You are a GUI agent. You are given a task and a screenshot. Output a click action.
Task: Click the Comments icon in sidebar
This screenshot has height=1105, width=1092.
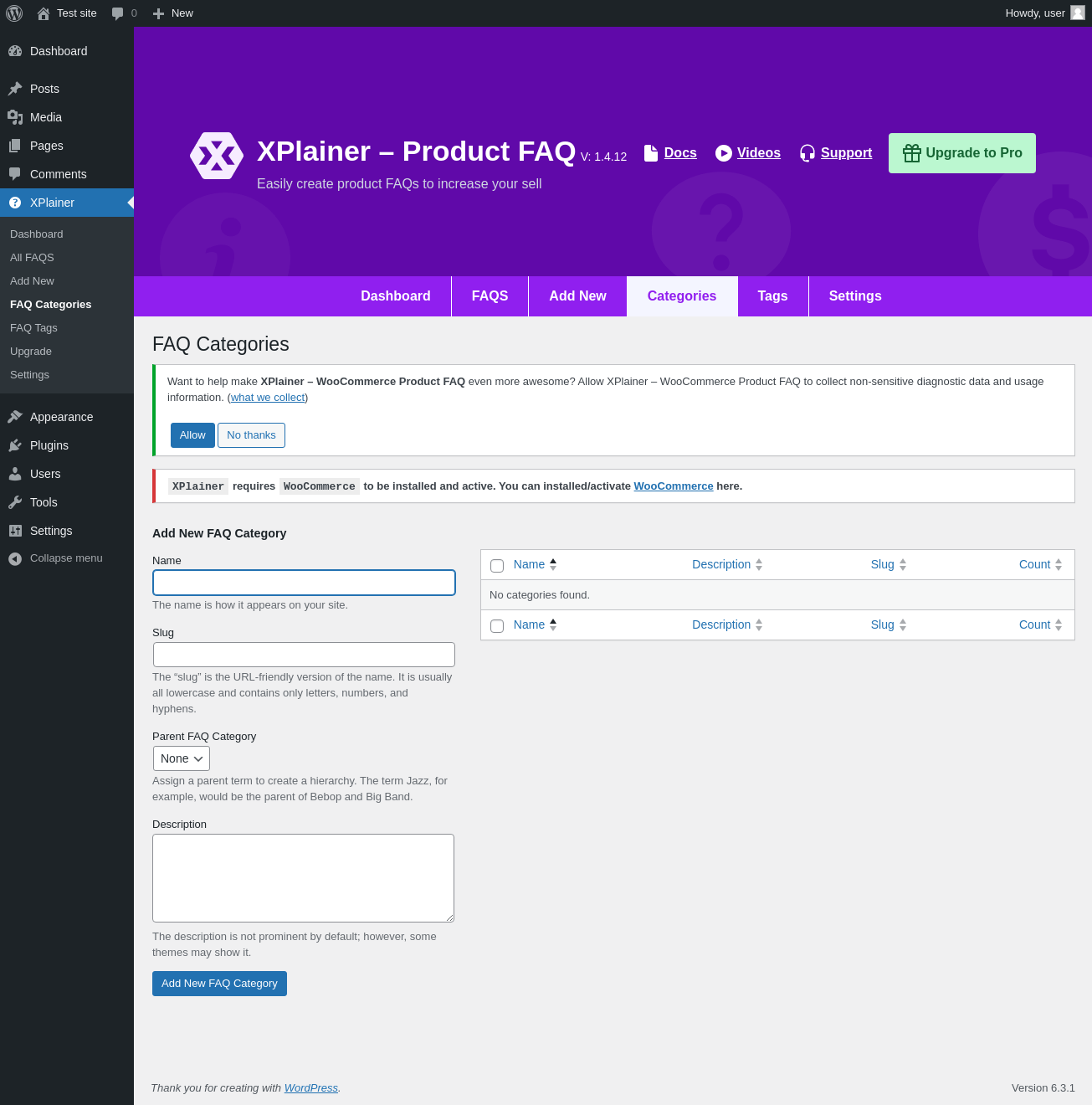[x=15, y=174]
